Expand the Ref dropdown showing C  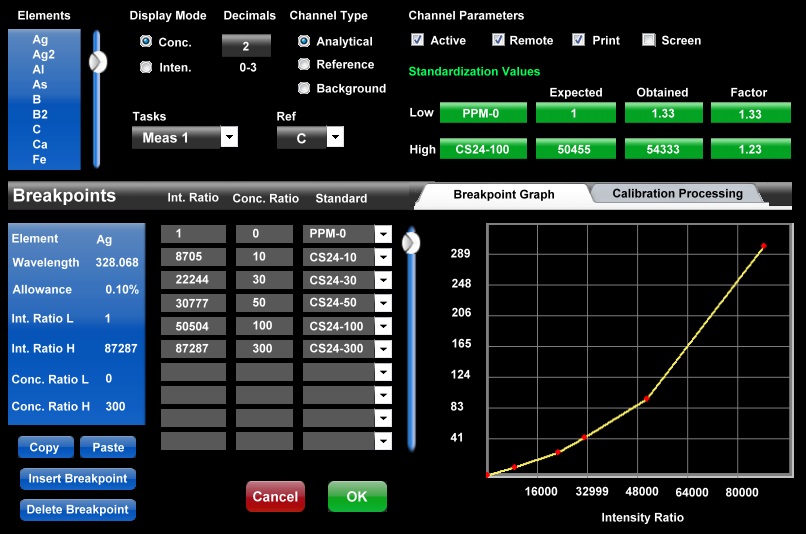click(335, 138)
